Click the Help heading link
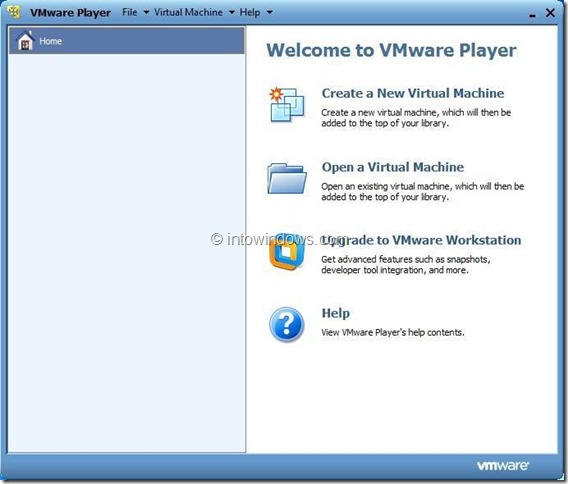 pyautogui.click(x=336, y=313)
